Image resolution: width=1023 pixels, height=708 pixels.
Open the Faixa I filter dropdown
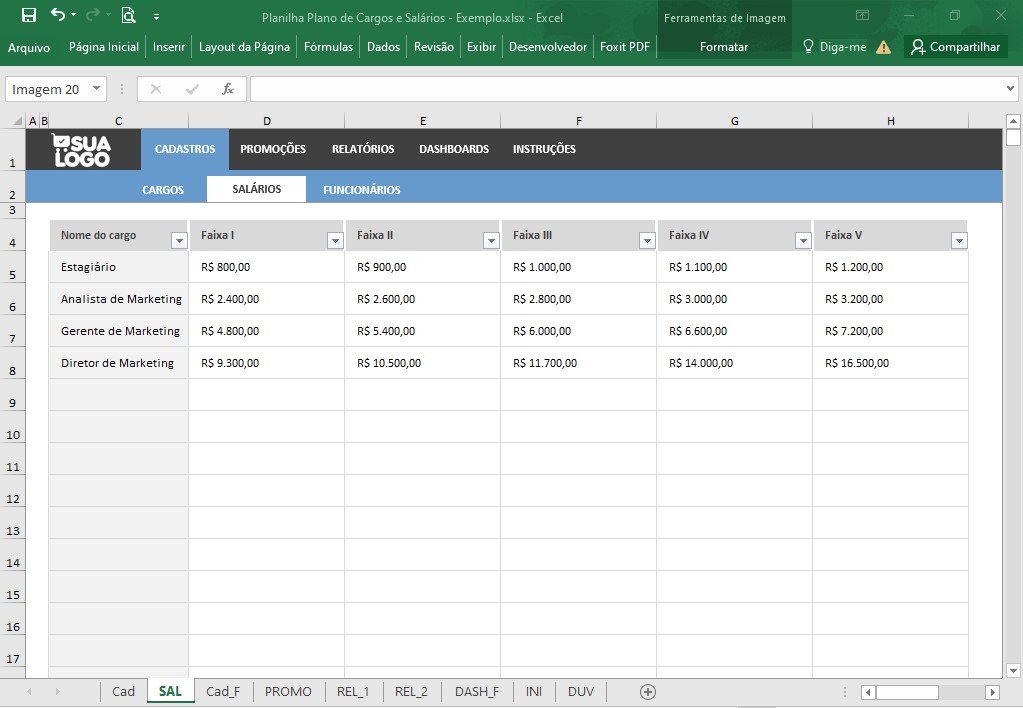click(335, 241)
